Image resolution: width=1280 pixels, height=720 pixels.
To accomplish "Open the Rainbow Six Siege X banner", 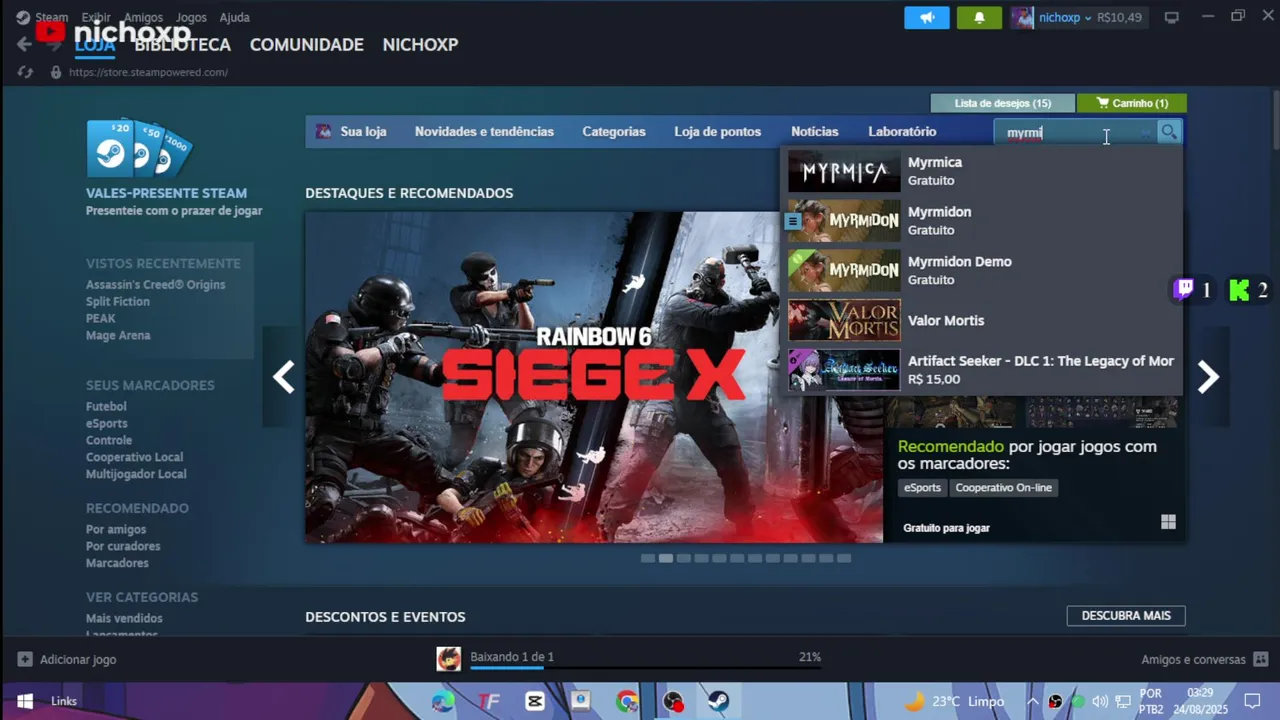I will click(594, 377).
